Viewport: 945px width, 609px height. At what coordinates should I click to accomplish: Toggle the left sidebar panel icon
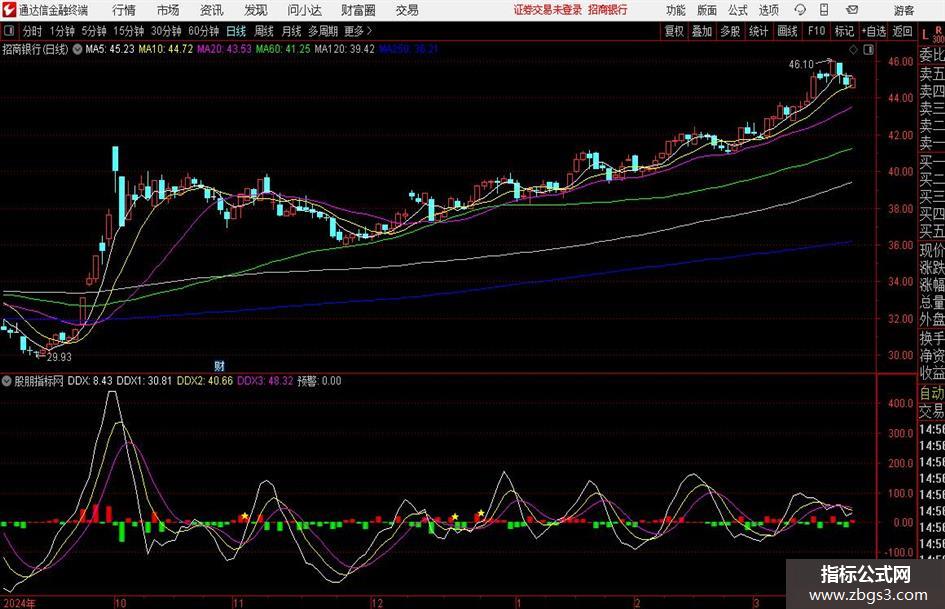click(x=8, y=31)
